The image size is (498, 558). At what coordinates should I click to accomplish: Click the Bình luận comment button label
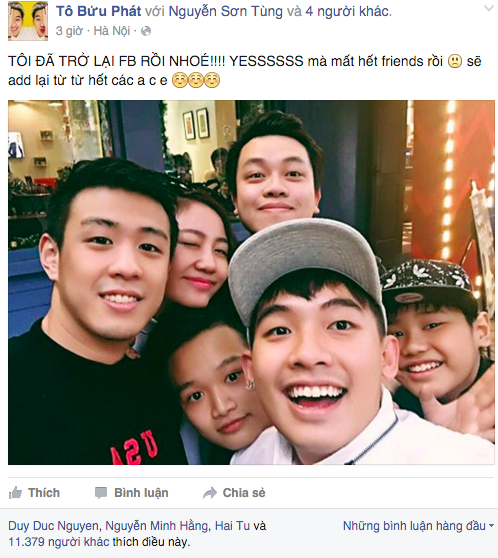coord(141,493)
